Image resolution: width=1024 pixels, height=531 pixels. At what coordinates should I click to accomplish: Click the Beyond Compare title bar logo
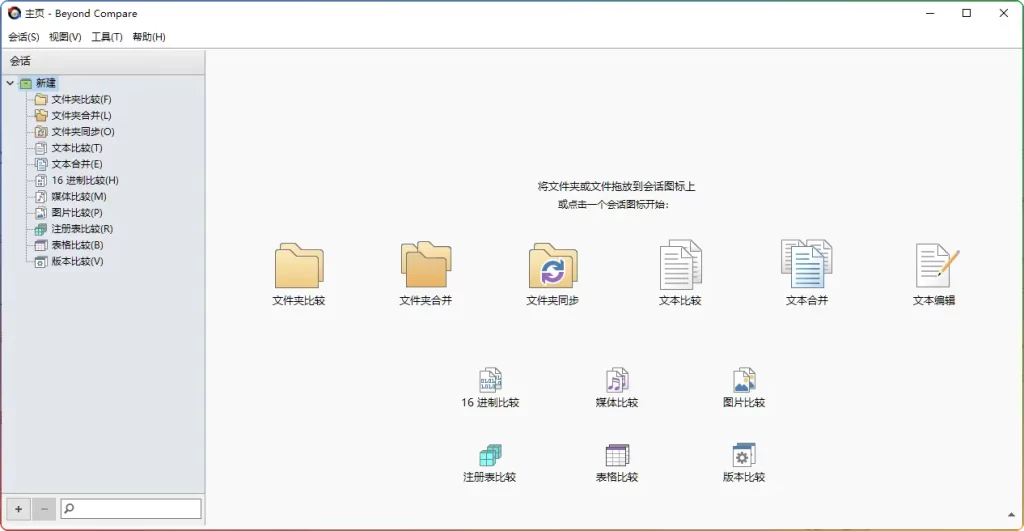(x=14, y=13)
